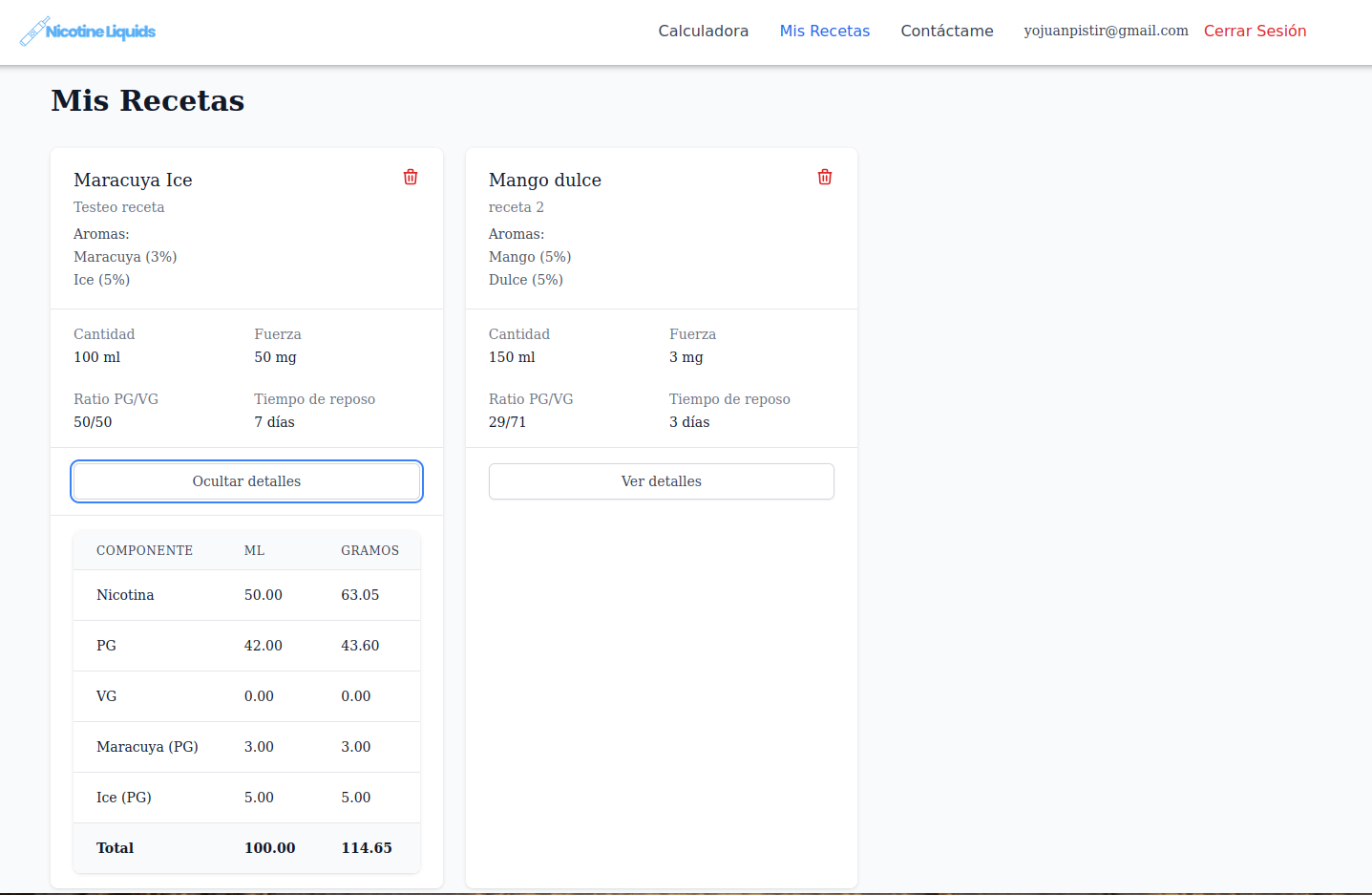Click the Maracuya (PG) row label

(x=147, y=747)
